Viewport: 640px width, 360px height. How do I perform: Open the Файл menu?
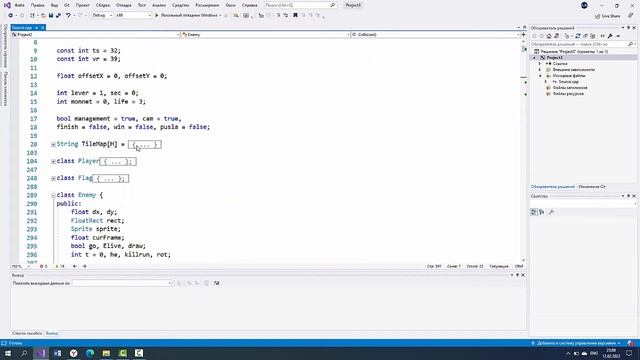20,5
